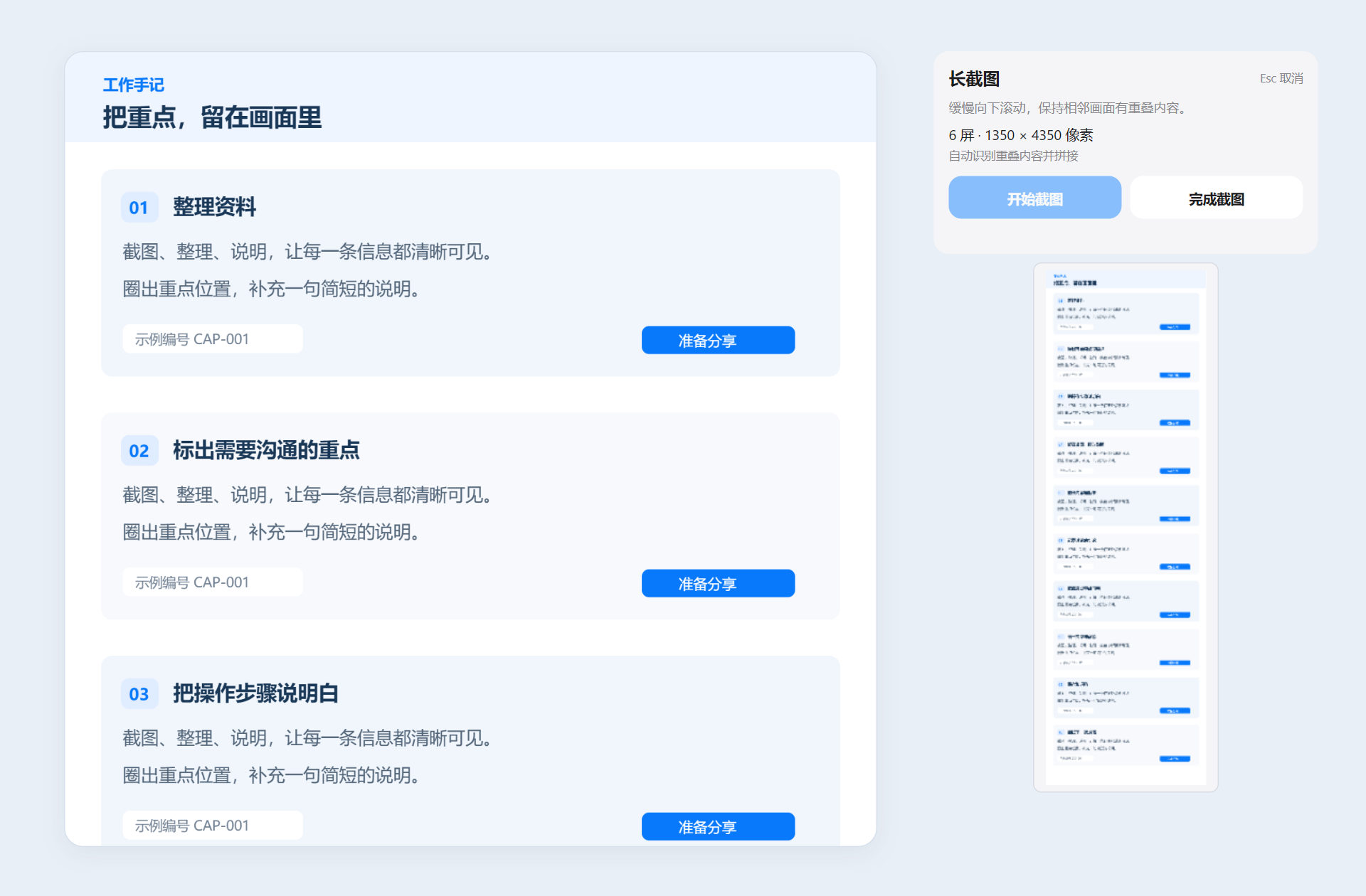The width and height of the screenshot is (1366, 896).
Task: Click the instruction 缓慢向下滚动，保持相邻画面有重叠内容
Action: tap(1068, 108)
